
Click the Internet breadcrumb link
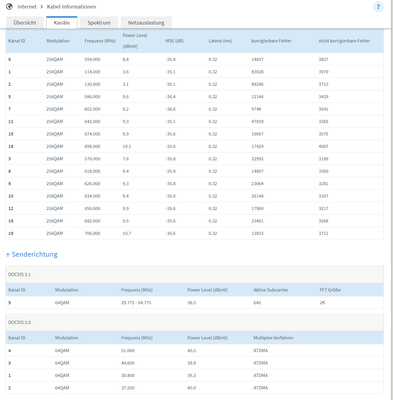tap(27, 7)
